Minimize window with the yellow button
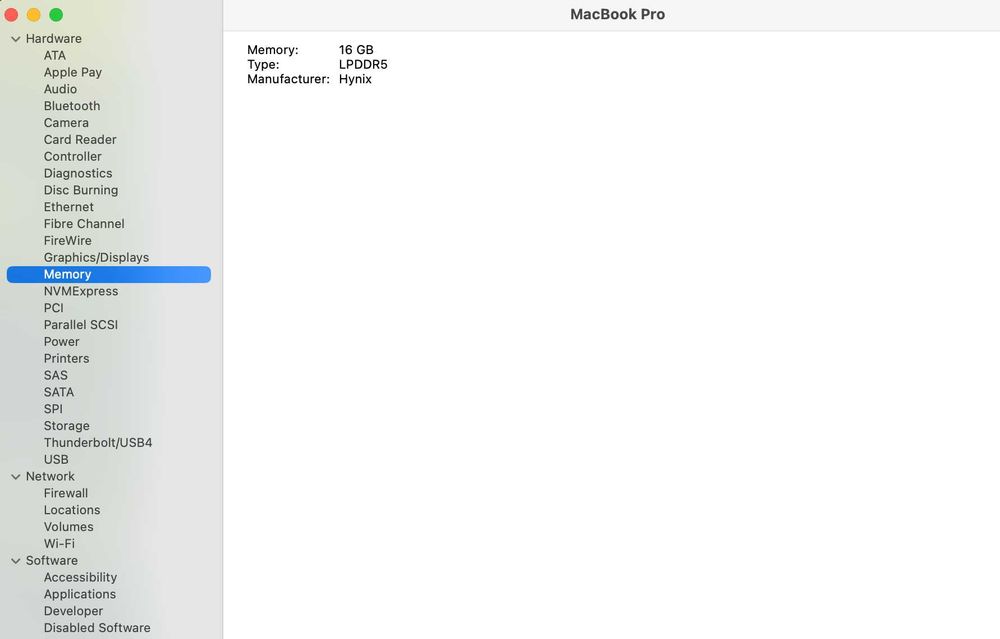 [34, 15]
